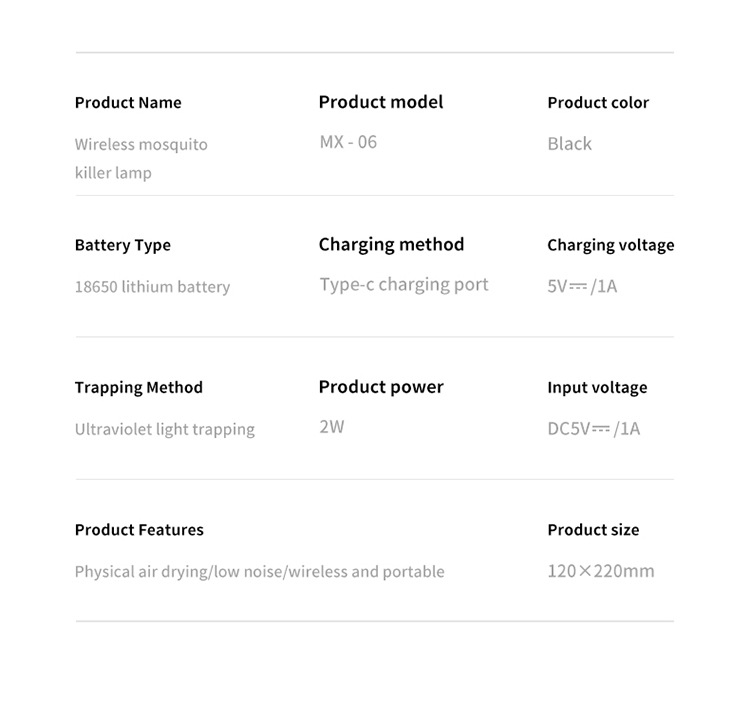The height and width of the screenshot is (701, 750).
Task: Click the Product Features description text
Action: coord(259,572)
